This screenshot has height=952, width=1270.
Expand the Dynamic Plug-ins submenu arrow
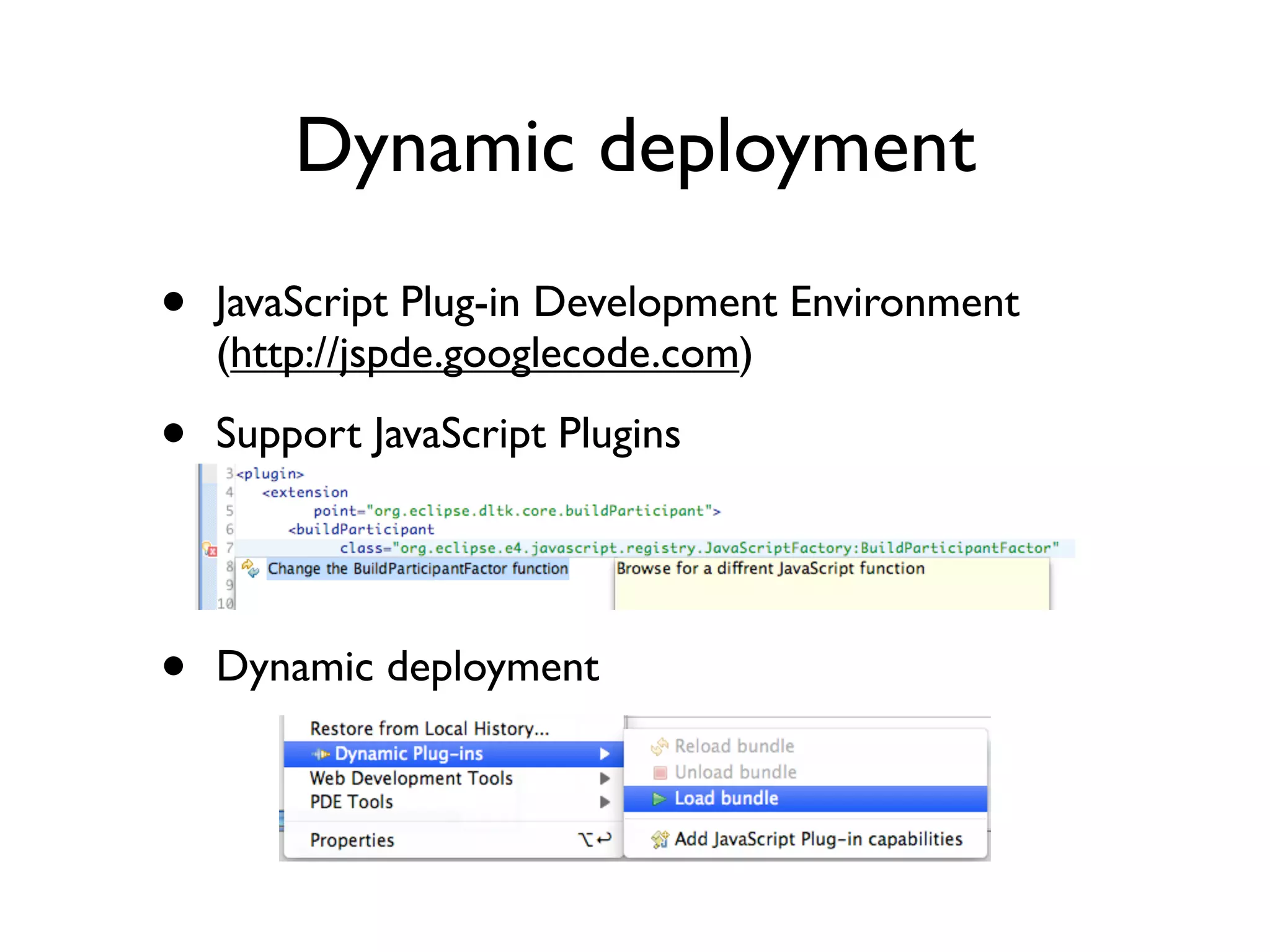(605, 754)
